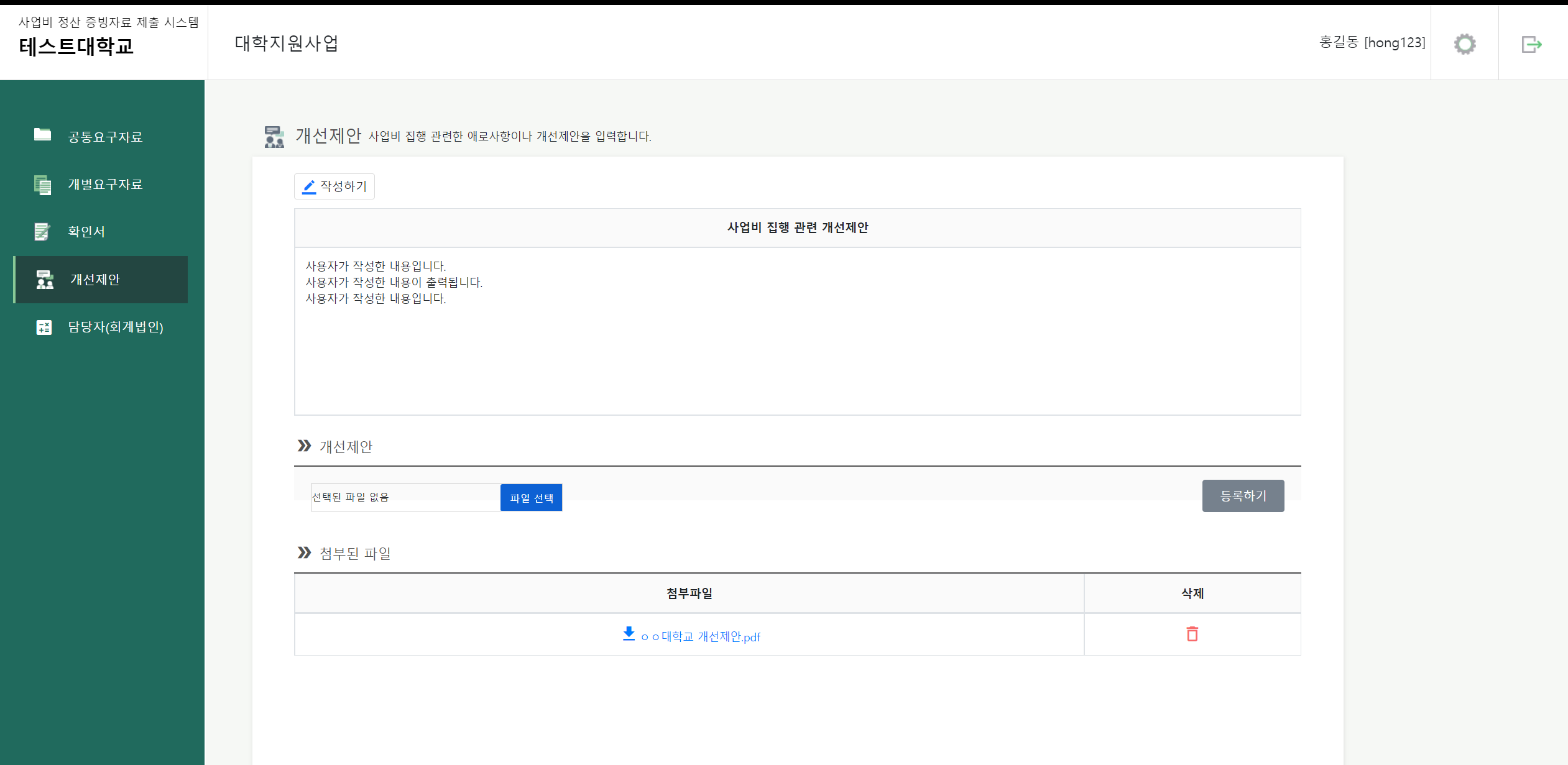Click the 파일 선택 file picker button
This screenshot has width=1568, height=765.
531,497
